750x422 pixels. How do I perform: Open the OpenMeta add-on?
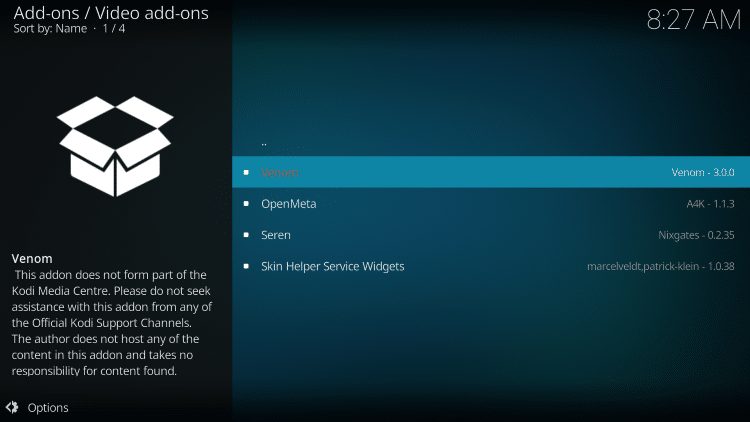point(491,203)
